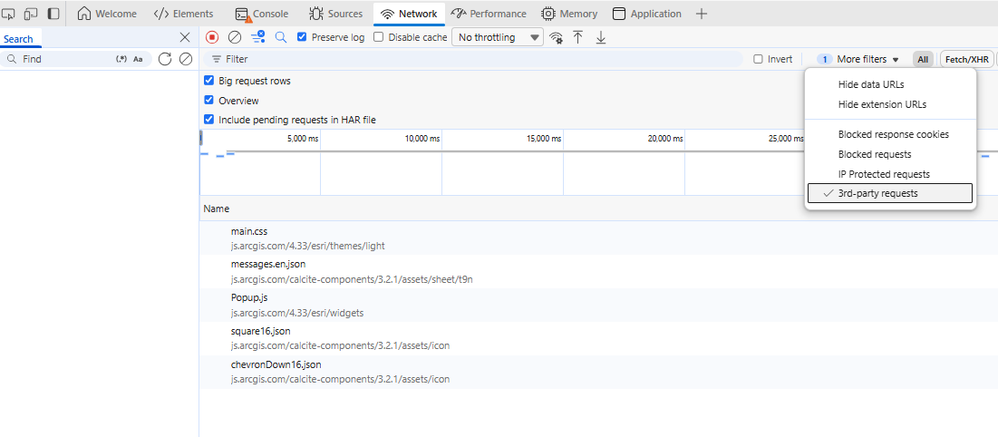Close the Search panel
The height and width of the screenshot is (437, 998).
pyautogui.click(x=184, y=37)
